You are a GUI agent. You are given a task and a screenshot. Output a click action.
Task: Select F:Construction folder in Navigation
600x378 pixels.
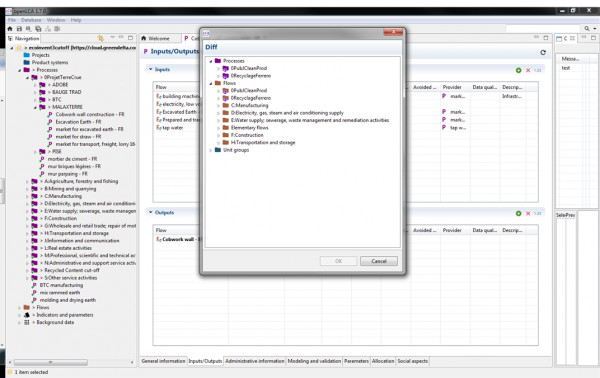[60, 218]
